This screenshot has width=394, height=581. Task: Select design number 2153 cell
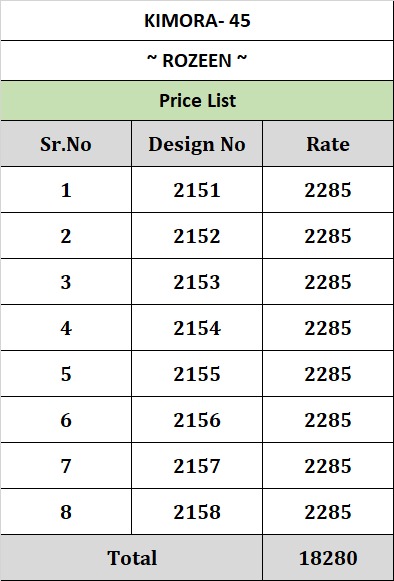(x=197, y=282)
